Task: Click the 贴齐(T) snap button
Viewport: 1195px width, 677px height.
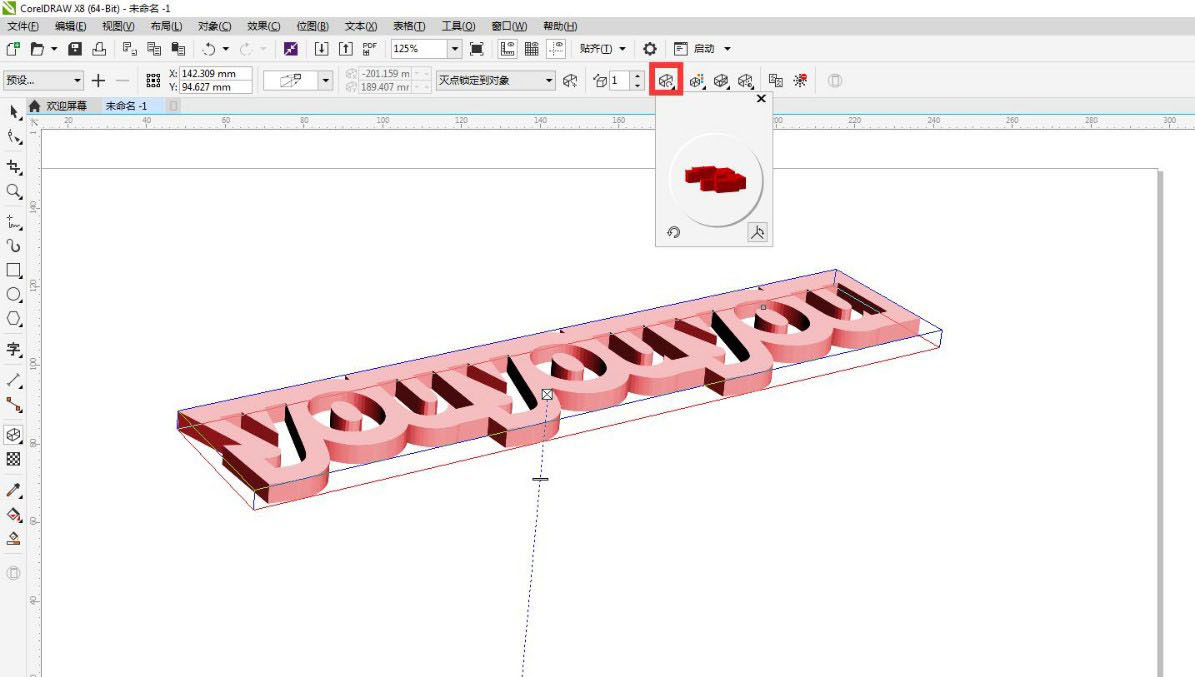Action: click(x=602, y=49)
